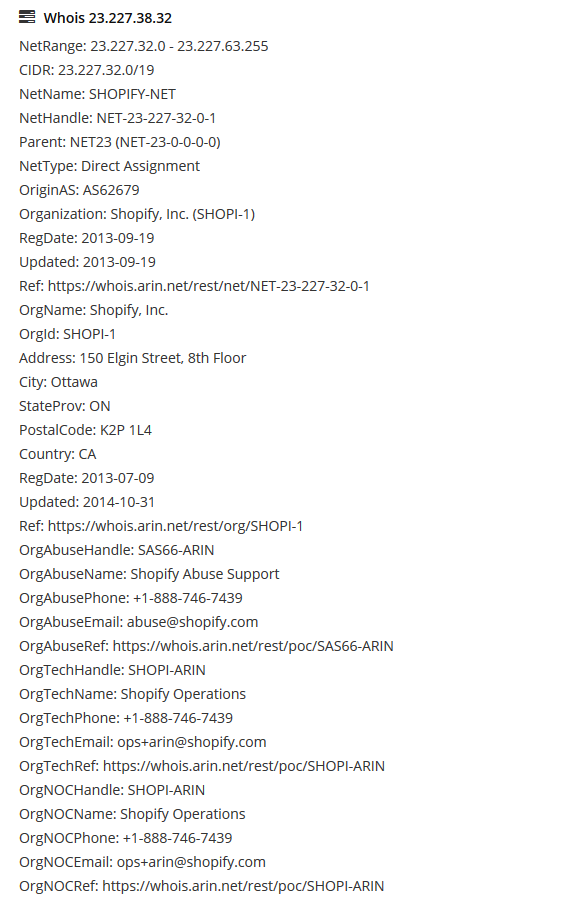Click the OrgNOCEmail ops+arin@shopify.com address
580x913 pixels.
coord(192,862)
